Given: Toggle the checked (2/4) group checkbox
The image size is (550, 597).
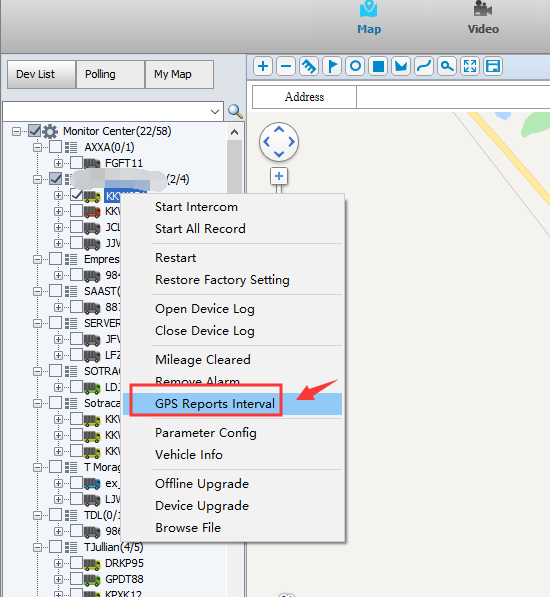Looking at the screenshot, I should (56, 179).
